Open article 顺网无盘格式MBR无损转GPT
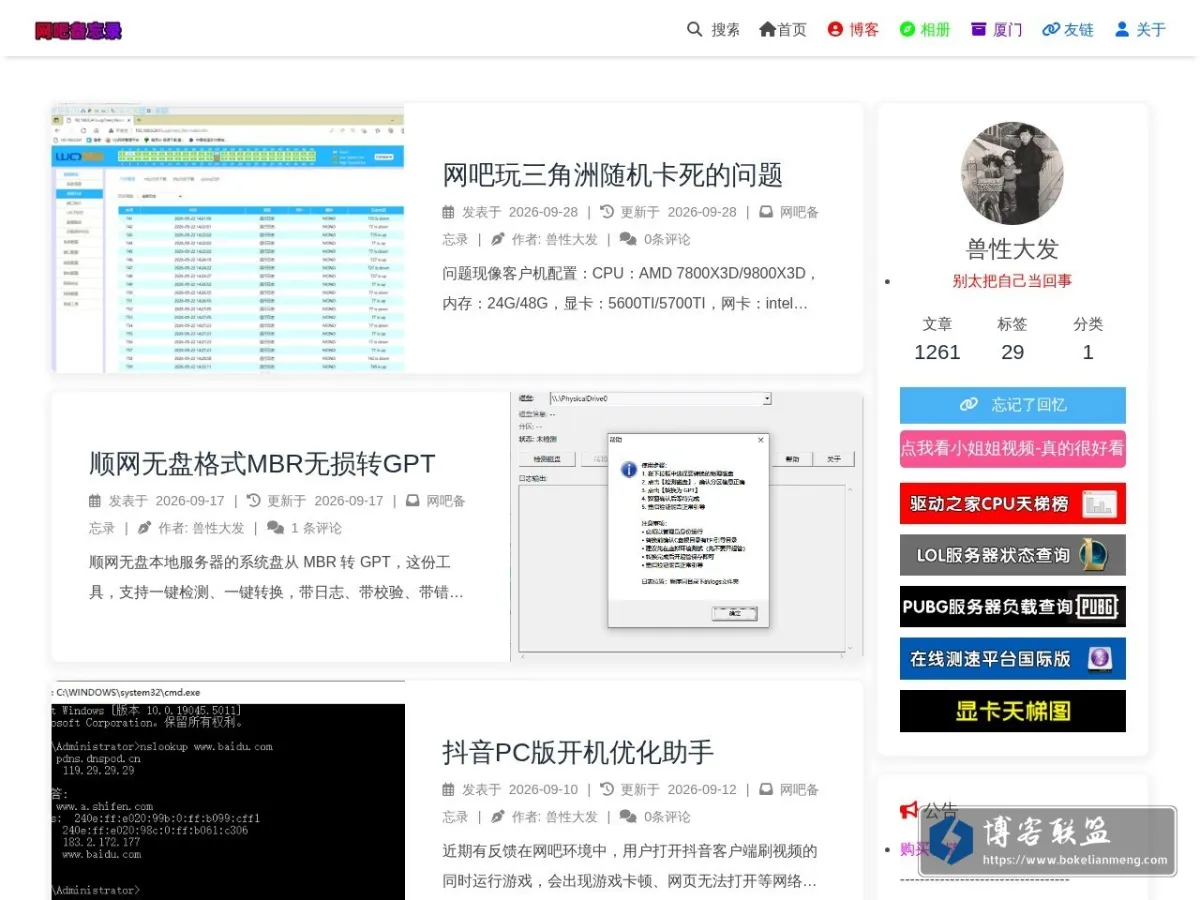1200x900 pixels. [262, 463]
